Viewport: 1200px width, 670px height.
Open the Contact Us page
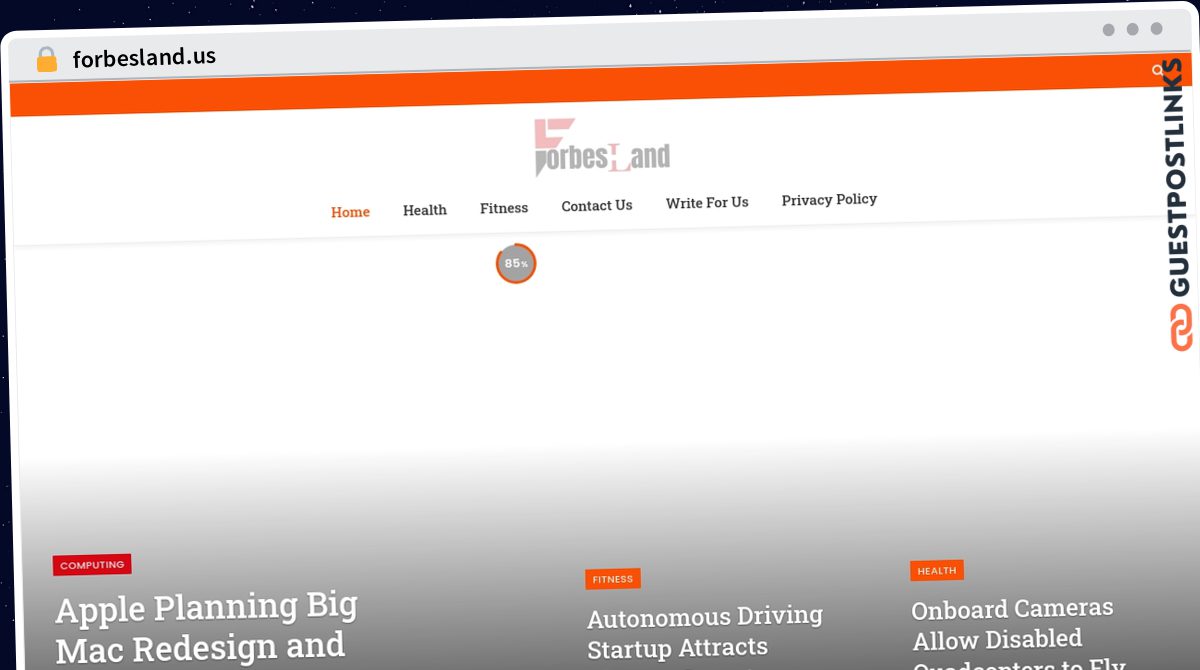597,205
